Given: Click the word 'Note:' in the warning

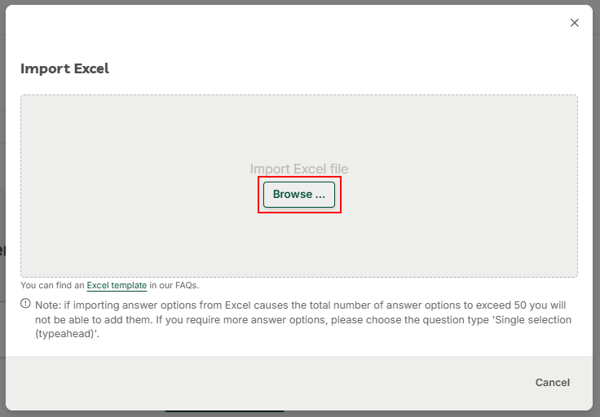Looking at the screenshot, I should coord(48,305).
